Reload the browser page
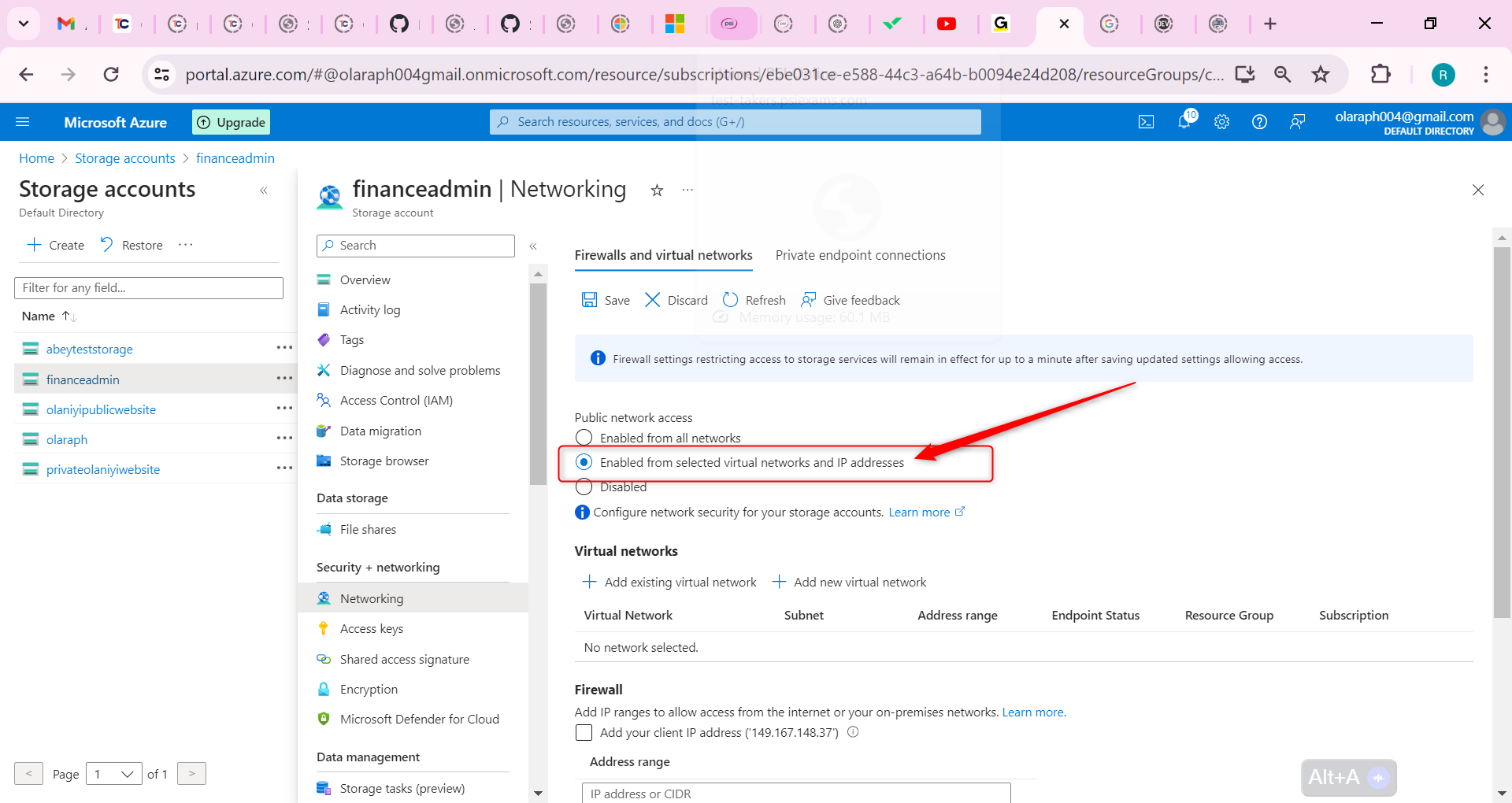This screenshot has width=1512, height=803. pyautogui.click(x=111, y=74)
